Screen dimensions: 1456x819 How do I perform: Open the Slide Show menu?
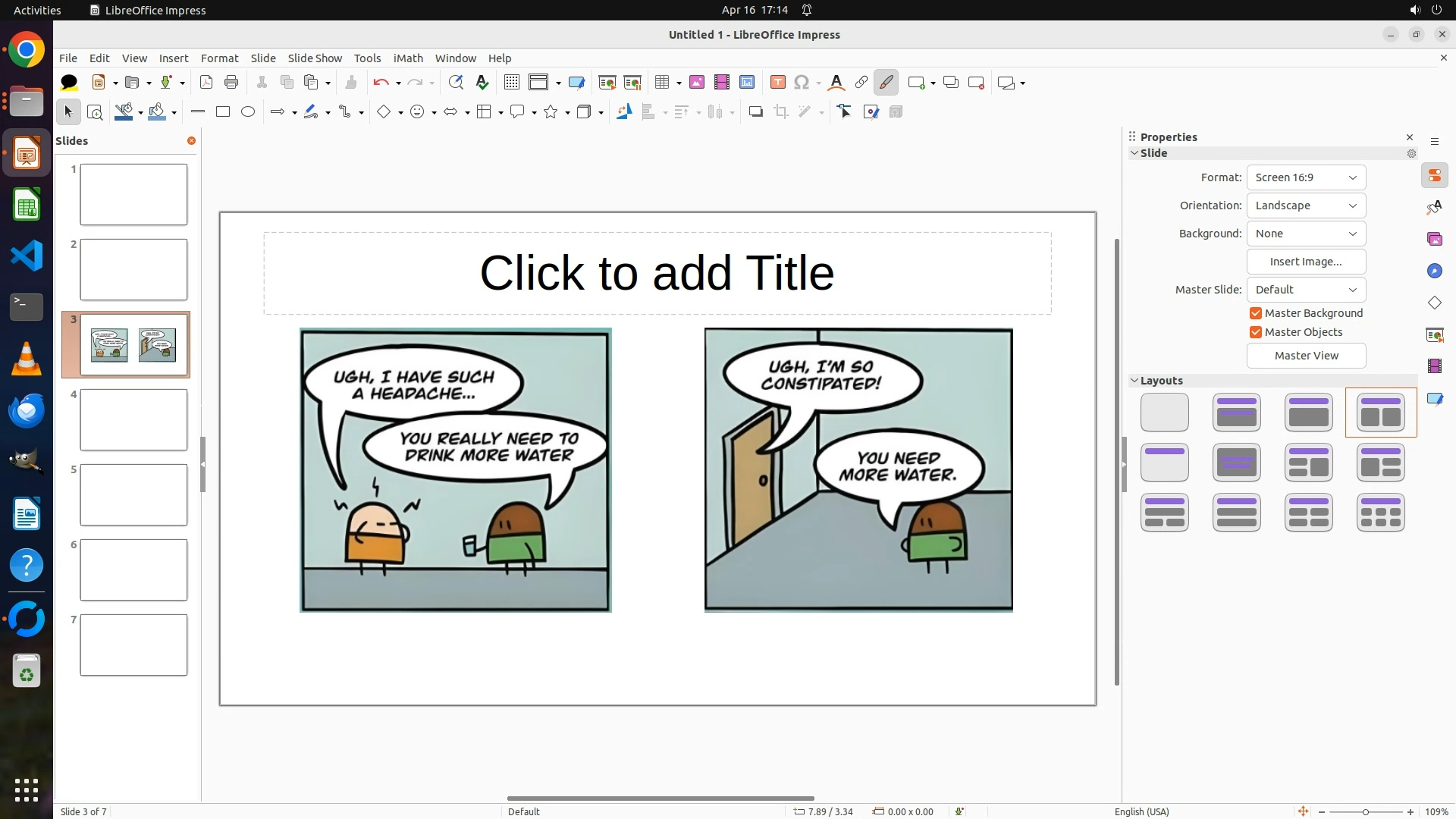[x=315, y=58]
